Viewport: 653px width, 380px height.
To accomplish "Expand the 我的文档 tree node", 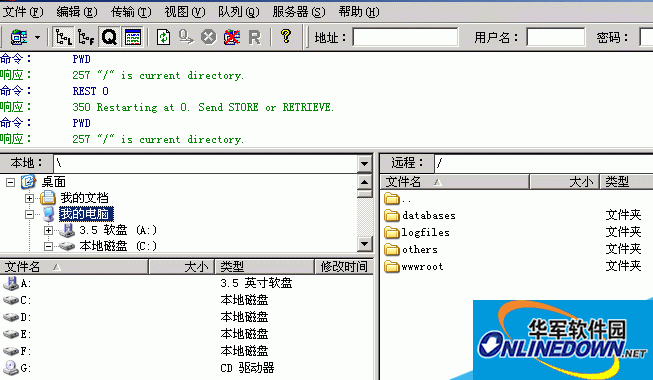I will 29,198.
